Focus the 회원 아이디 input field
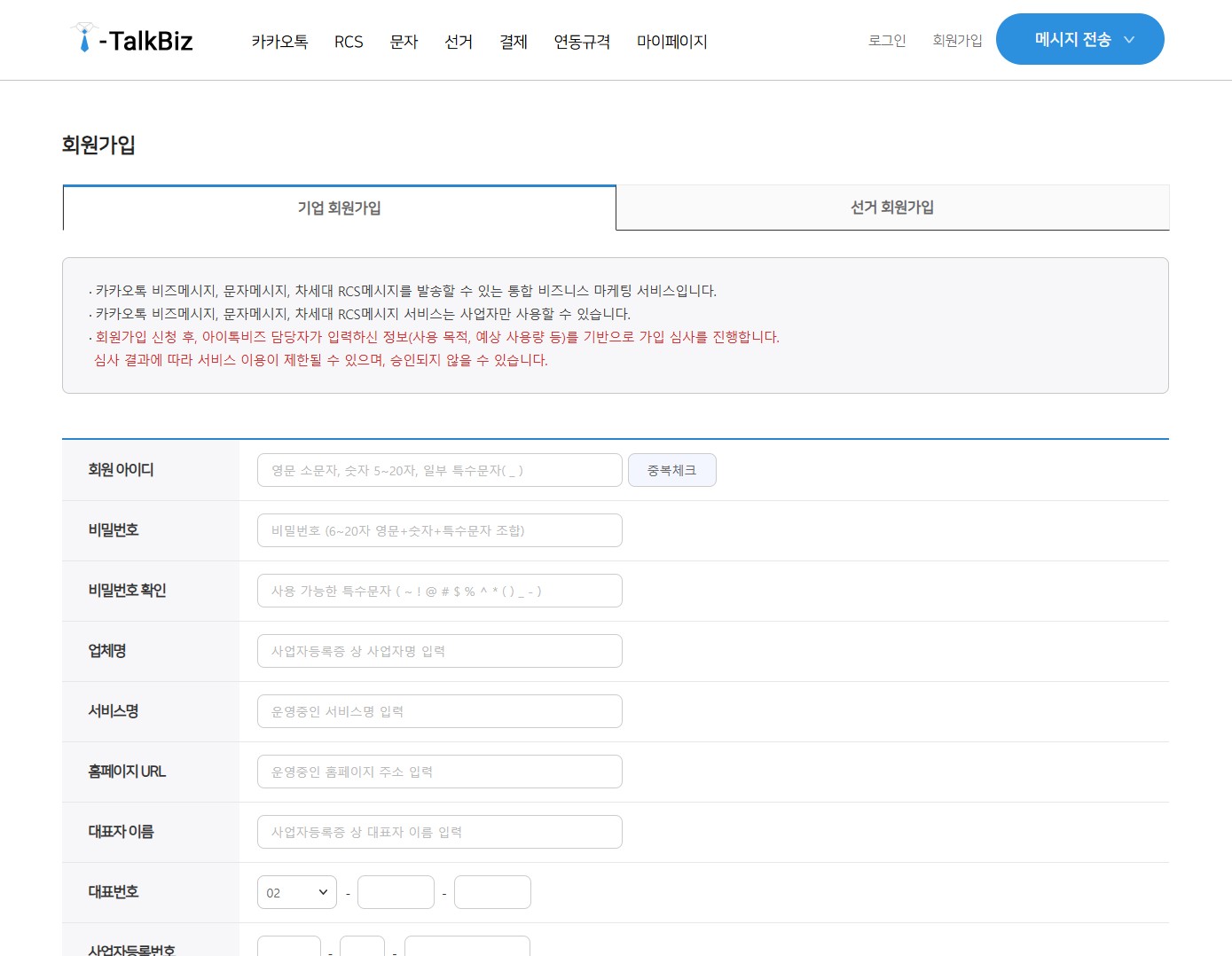This screenshot has width=1232, height=956. (439, 470)
